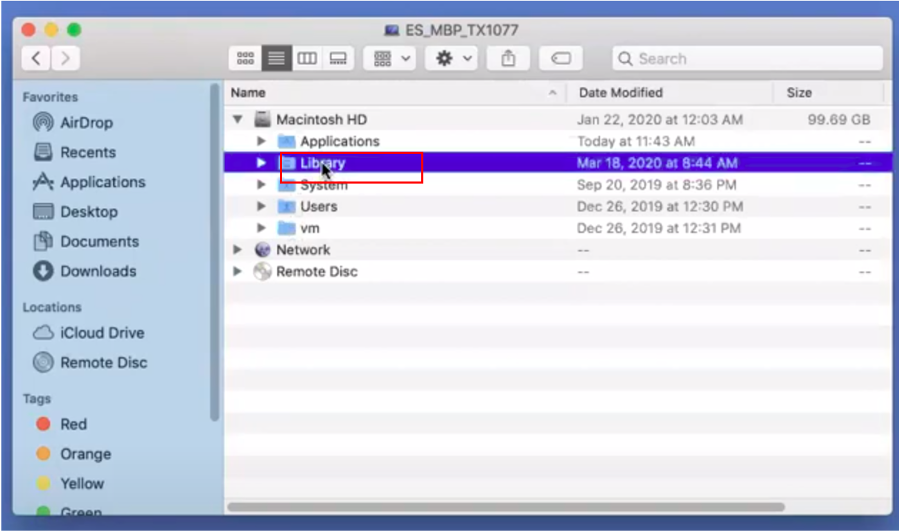Expand the System folder triangle

point(261,185)
